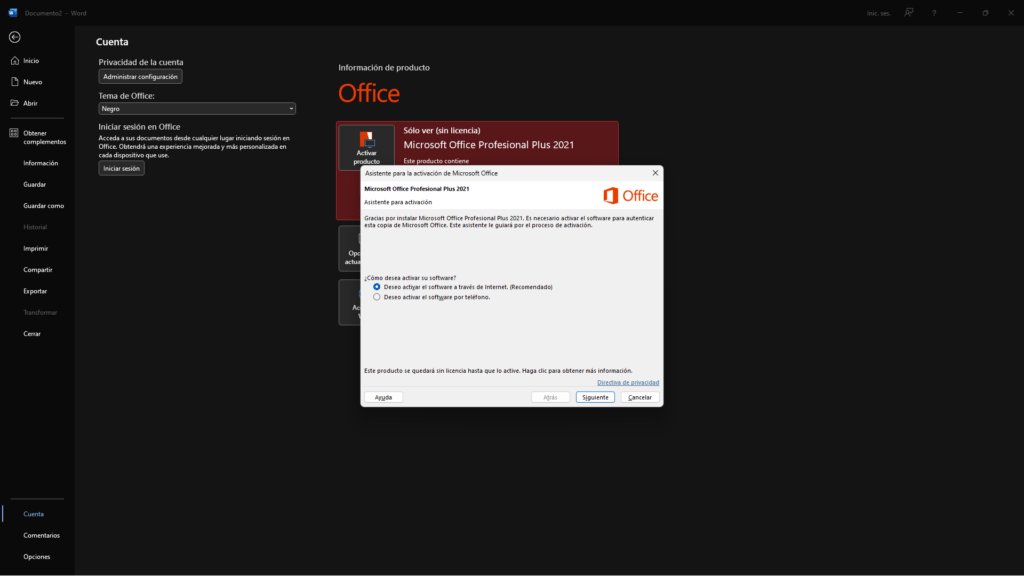Click the Siguiente button in the wizard
The width and height of the screenshot is (1024, 576).
tap(595, 397)
